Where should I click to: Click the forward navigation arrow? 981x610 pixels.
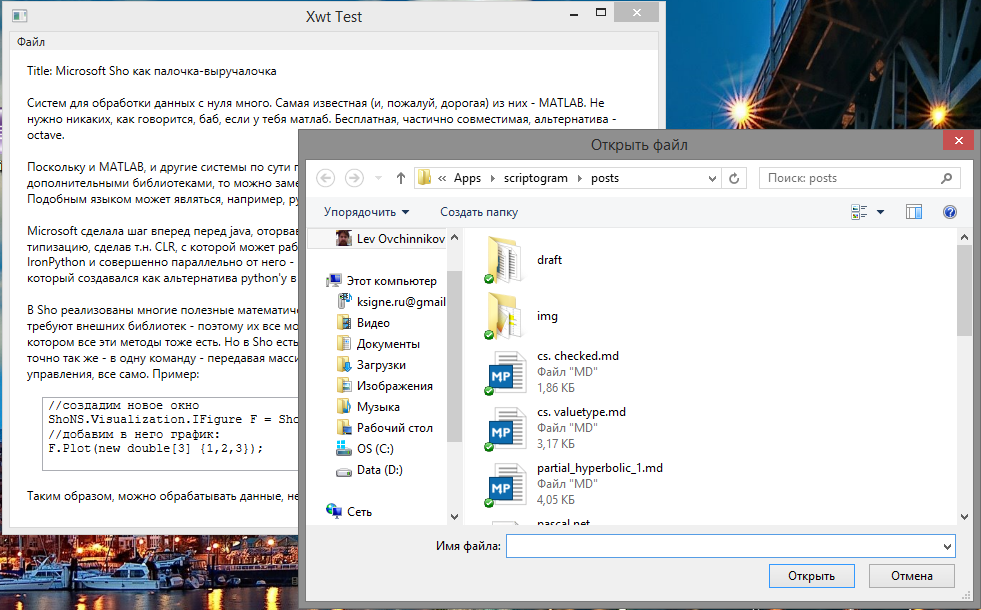352,177
